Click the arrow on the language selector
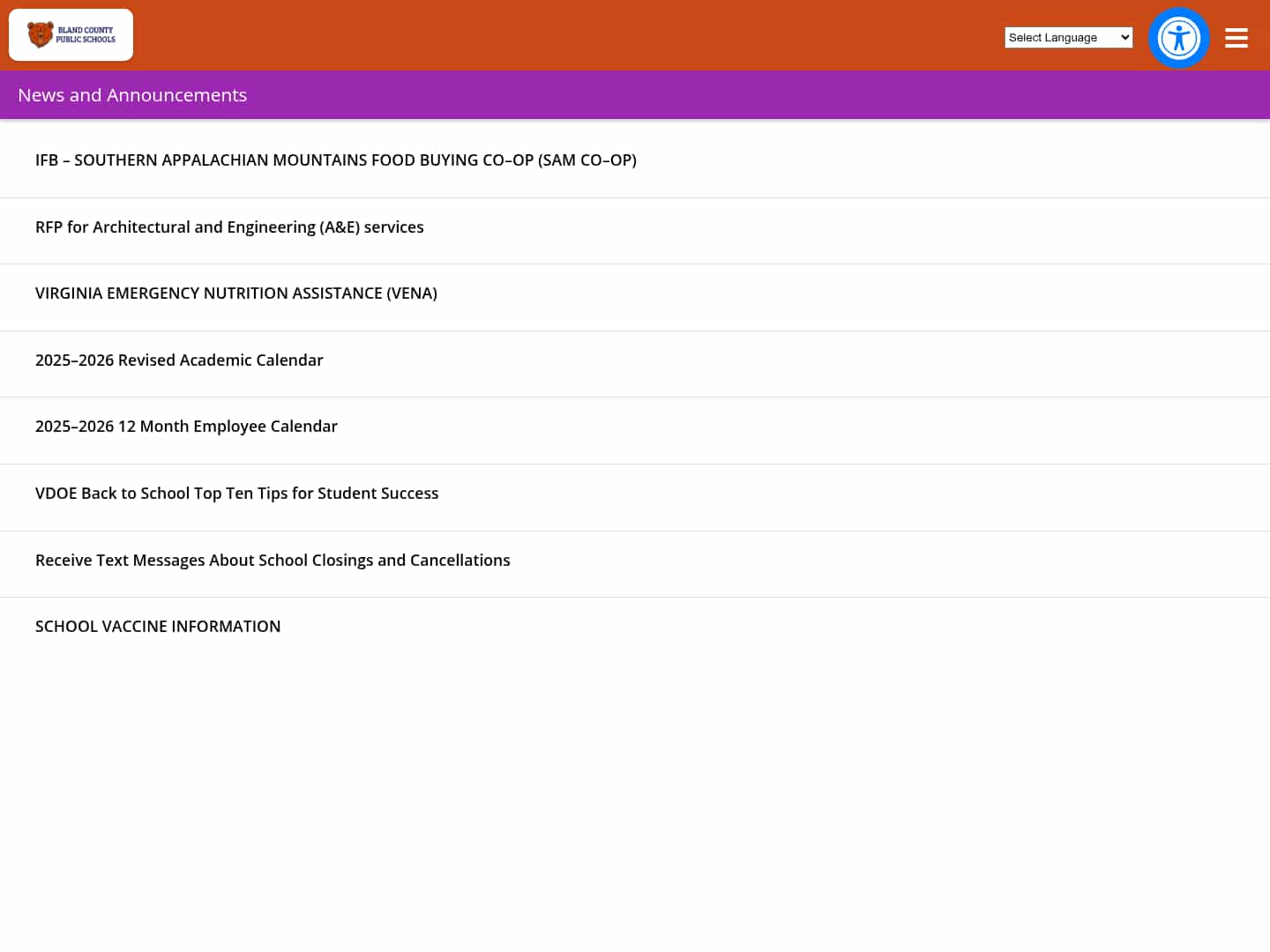Screen dimensions: 1270x952 tap(1124, 38)
